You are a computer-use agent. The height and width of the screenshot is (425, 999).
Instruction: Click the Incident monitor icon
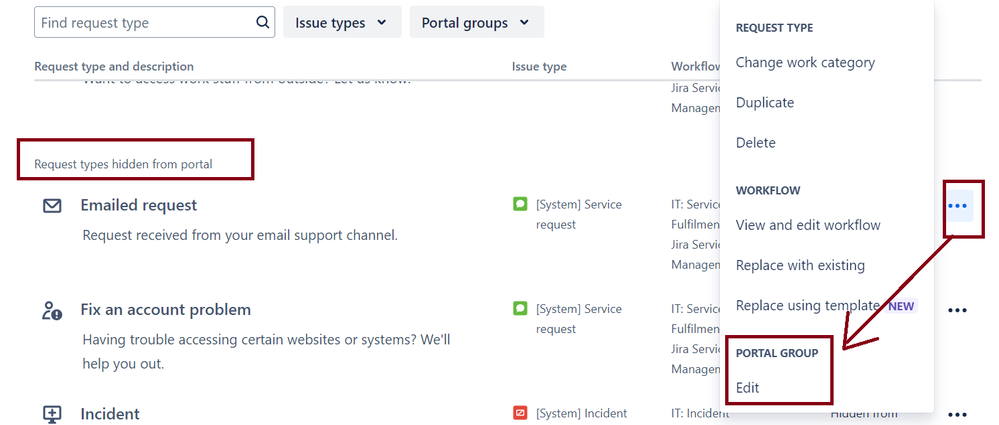pyautogui.click(x=52, y=414)
